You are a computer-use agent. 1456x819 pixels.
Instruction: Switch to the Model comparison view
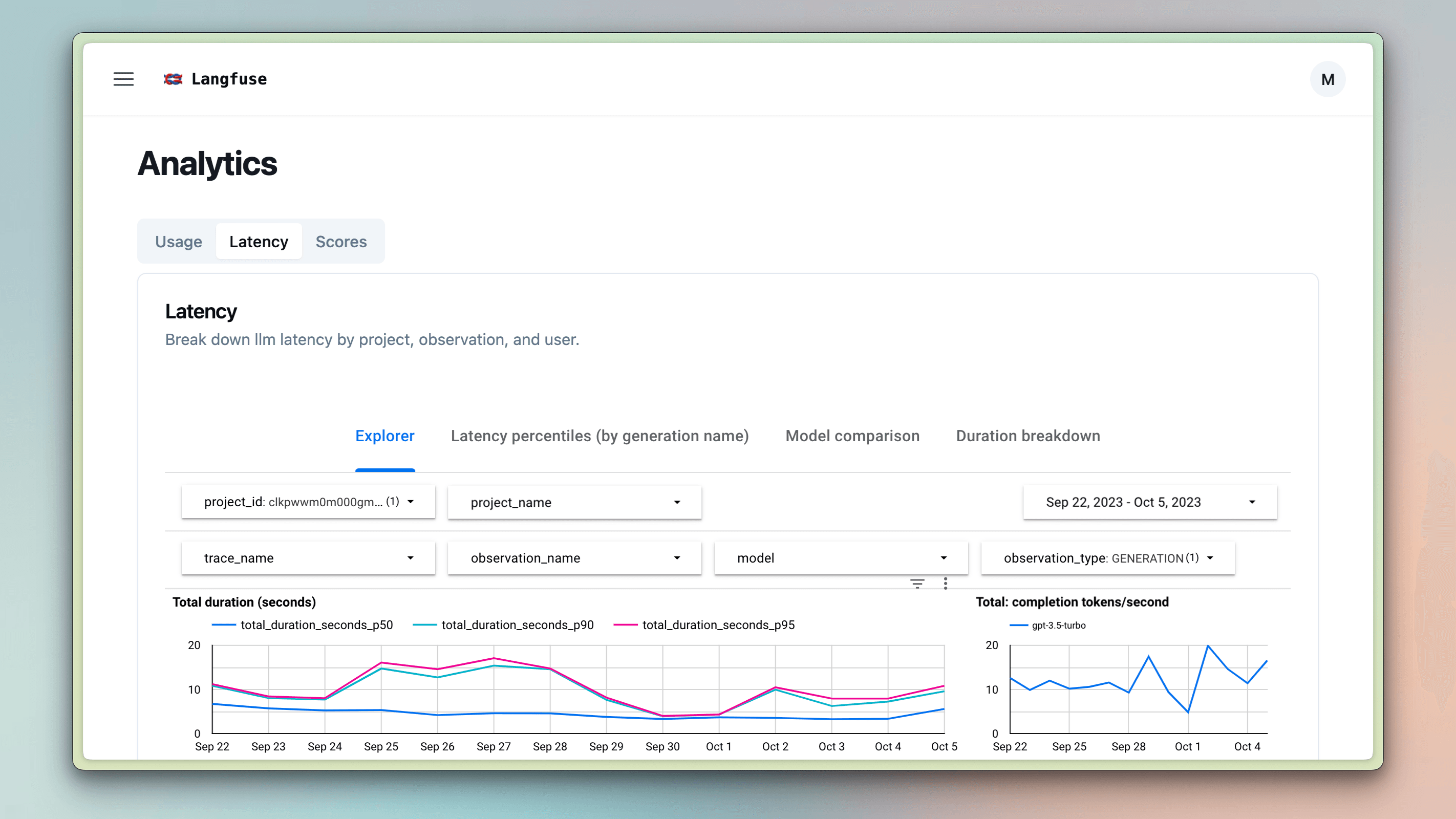click(852, 436)
